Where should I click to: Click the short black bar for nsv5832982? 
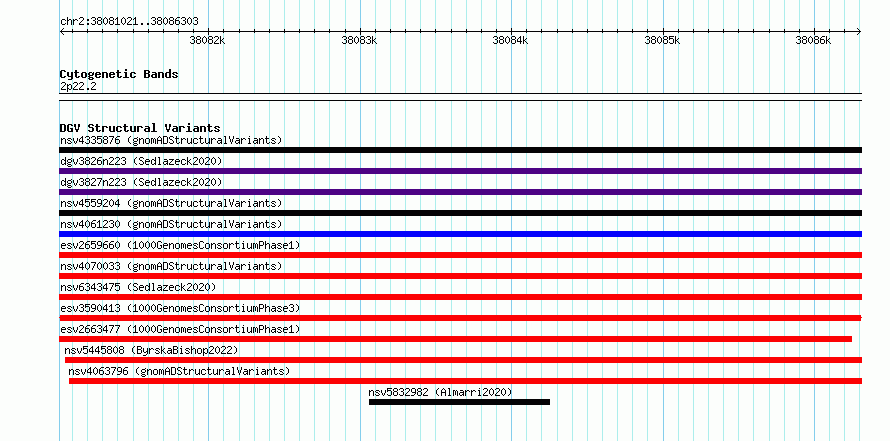click(x=459, y=402)
